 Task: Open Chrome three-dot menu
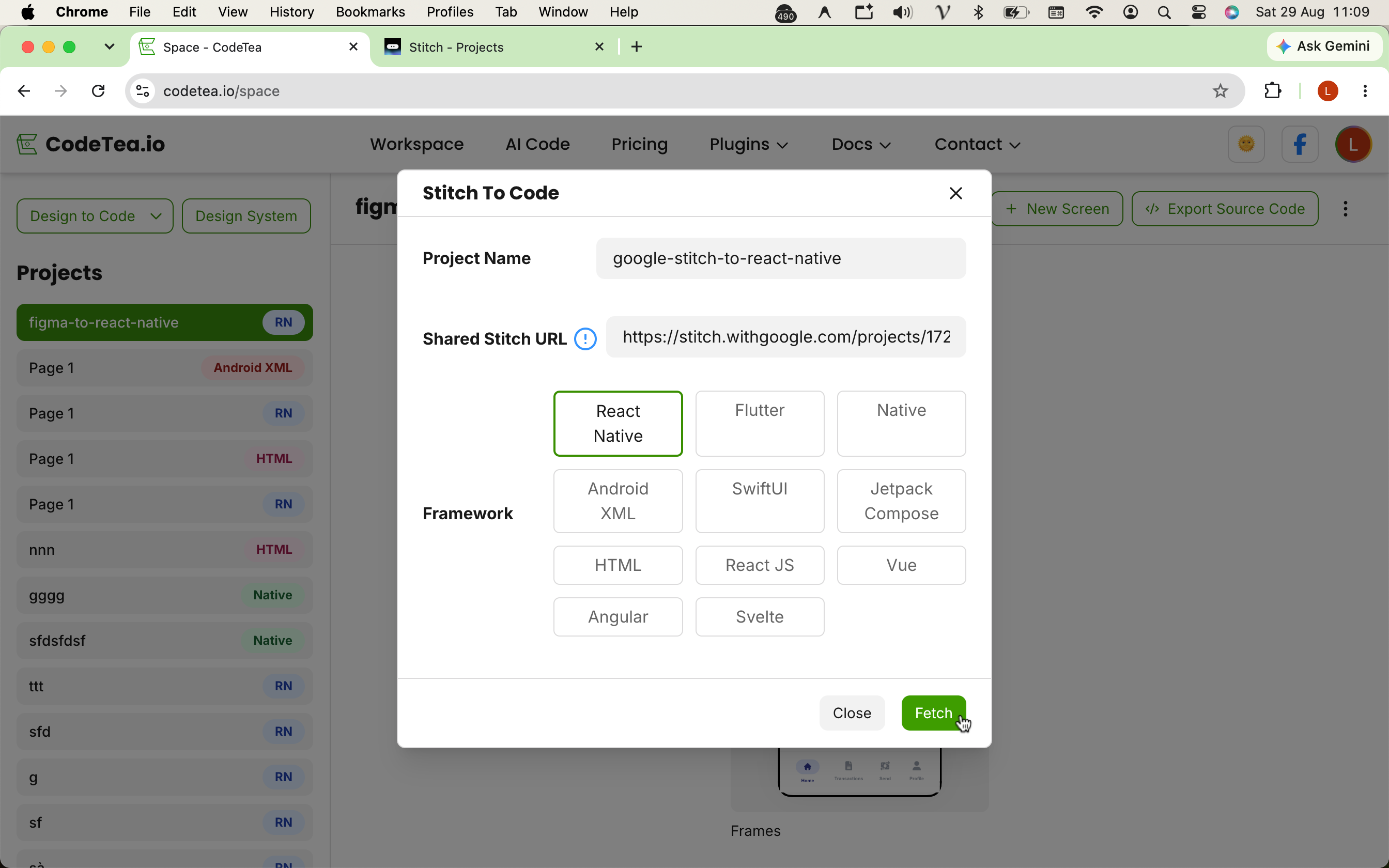point(1365,91)
